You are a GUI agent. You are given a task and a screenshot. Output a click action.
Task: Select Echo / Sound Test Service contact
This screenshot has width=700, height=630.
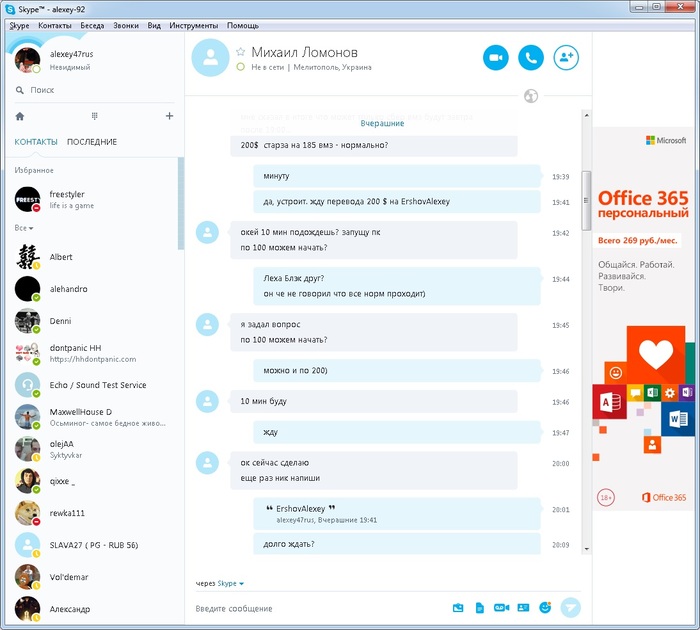(x=92, y=385)
